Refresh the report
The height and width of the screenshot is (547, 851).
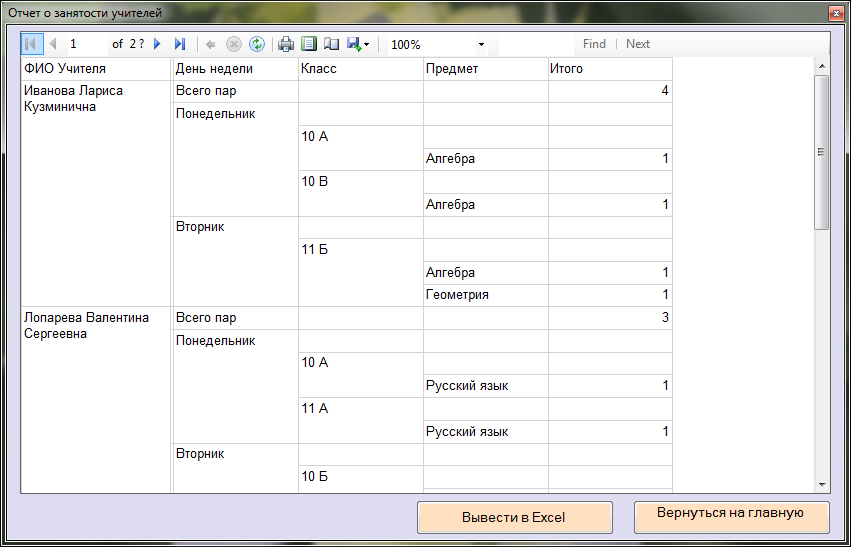256,44
